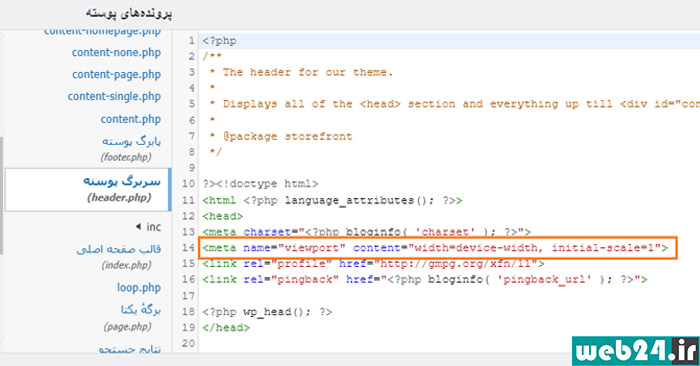Open content-none.php theme file
The width and height of the screenshot is (700, 366).
tap(116, 53)
